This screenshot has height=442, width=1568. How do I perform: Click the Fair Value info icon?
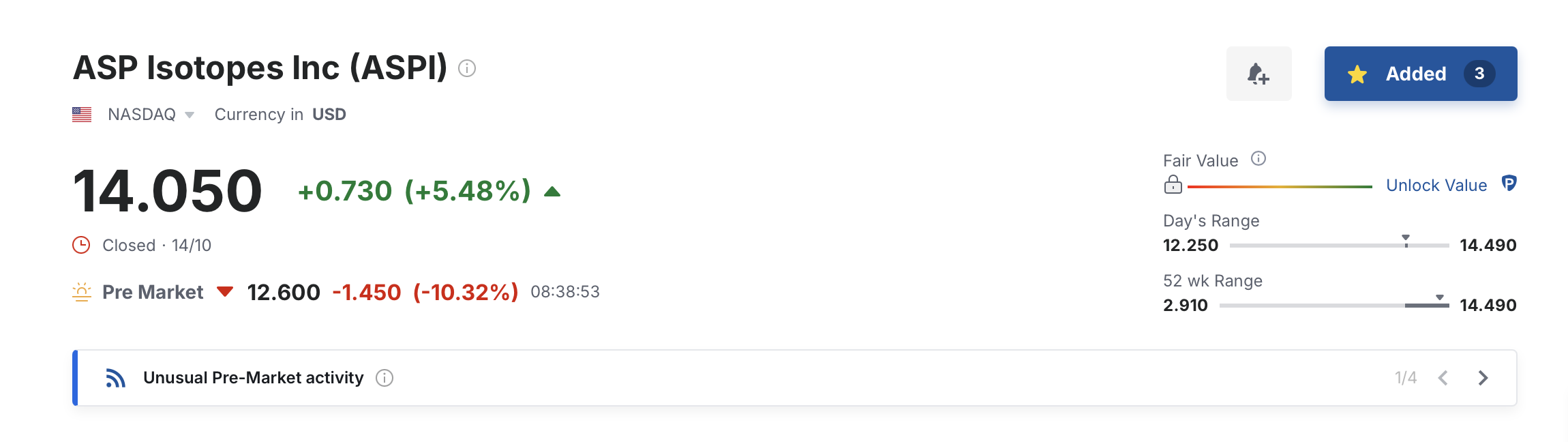[x=1258, y=159]
